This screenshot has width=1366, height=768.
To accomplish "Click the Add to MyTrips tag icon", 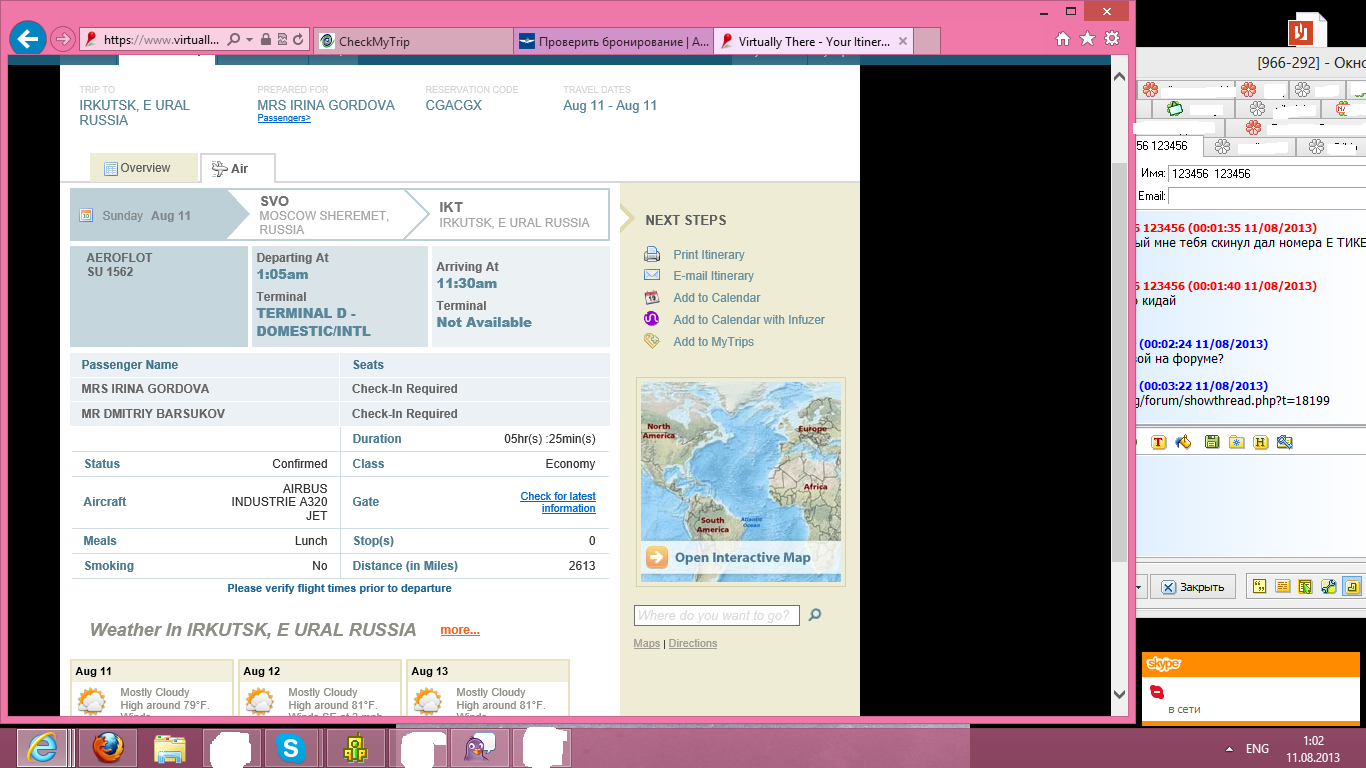I will pyautogui.click(x=652, y=341).
